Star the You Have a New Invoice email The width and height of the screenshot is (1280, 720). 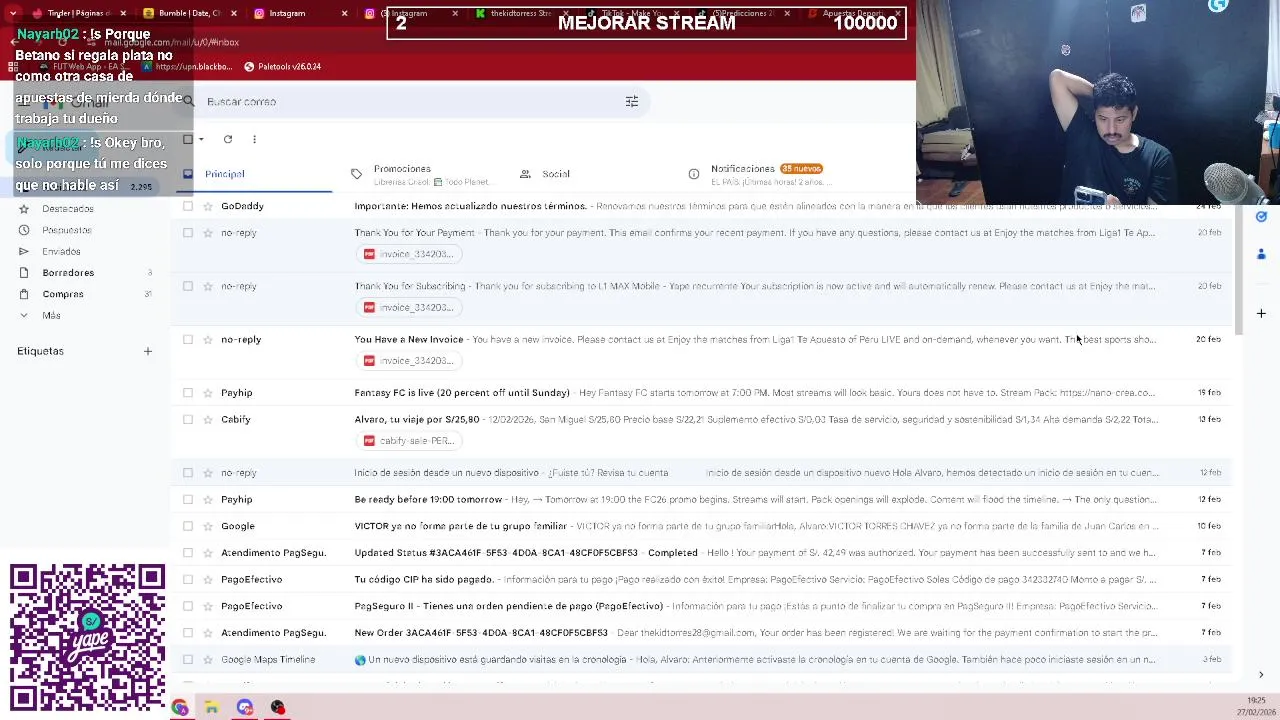click(x=208, y=339)
